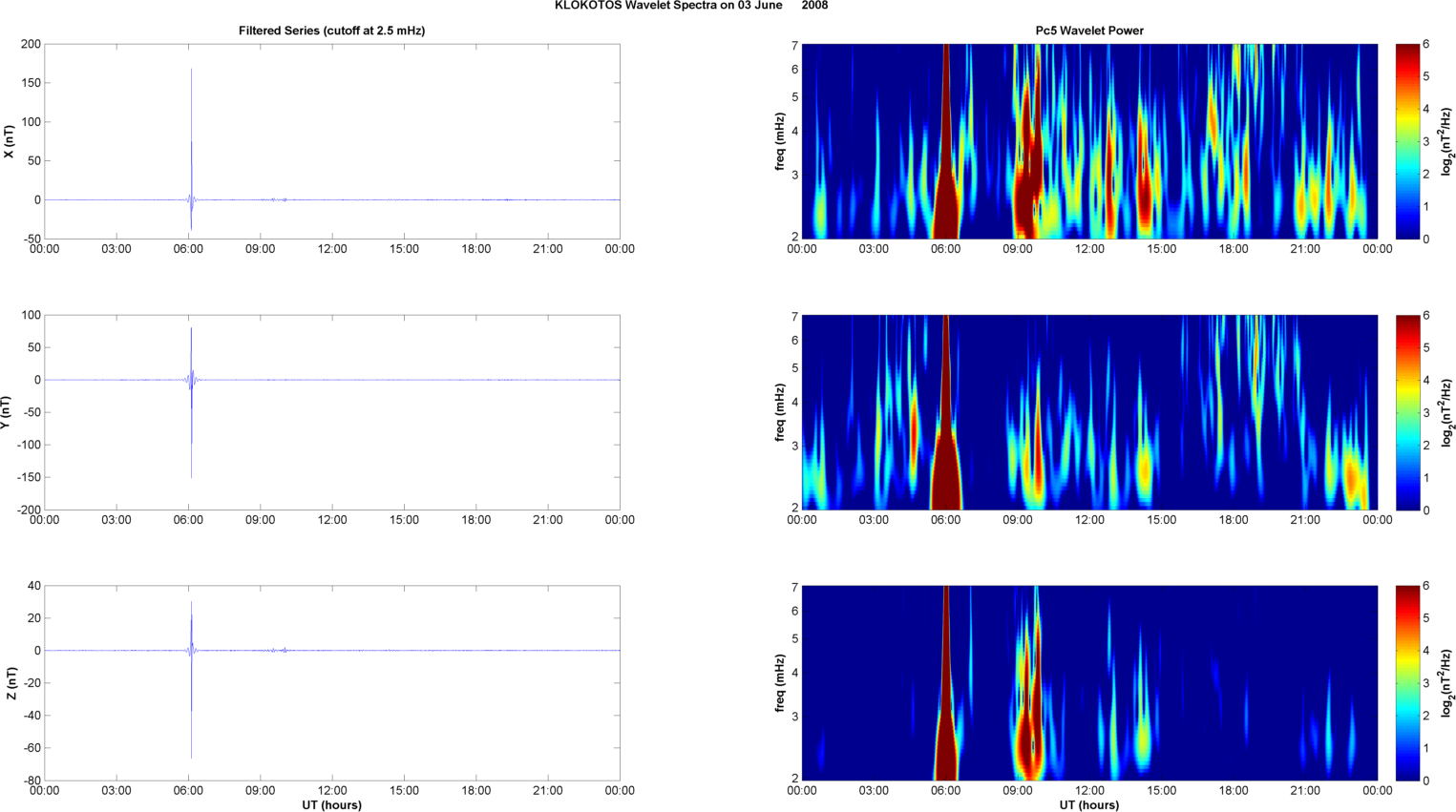
Task: Click 'UT (hours)' label under bottom wavelet plot
Action: (1089, 804)
